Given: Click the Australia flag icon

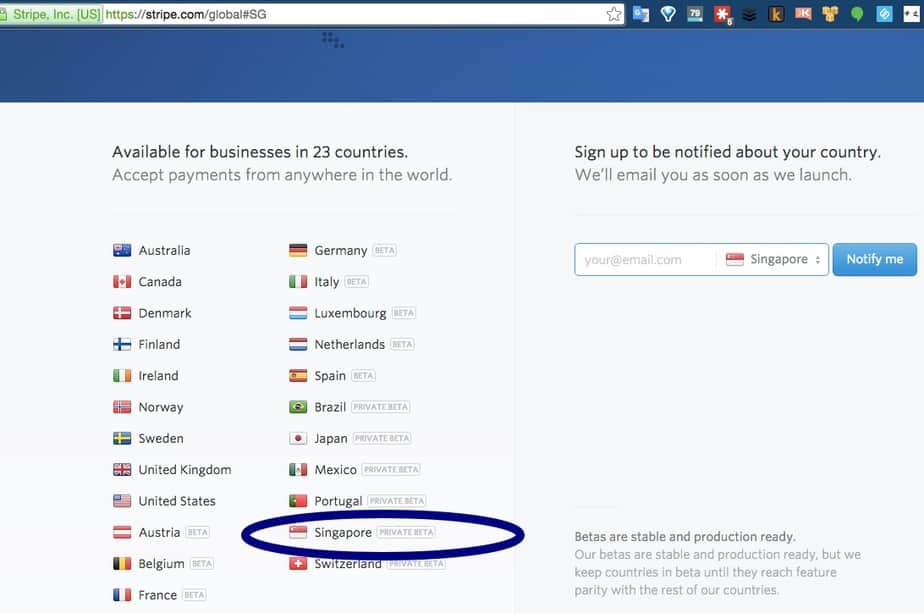Looking at the screenshot, I should tap(122, 251).
